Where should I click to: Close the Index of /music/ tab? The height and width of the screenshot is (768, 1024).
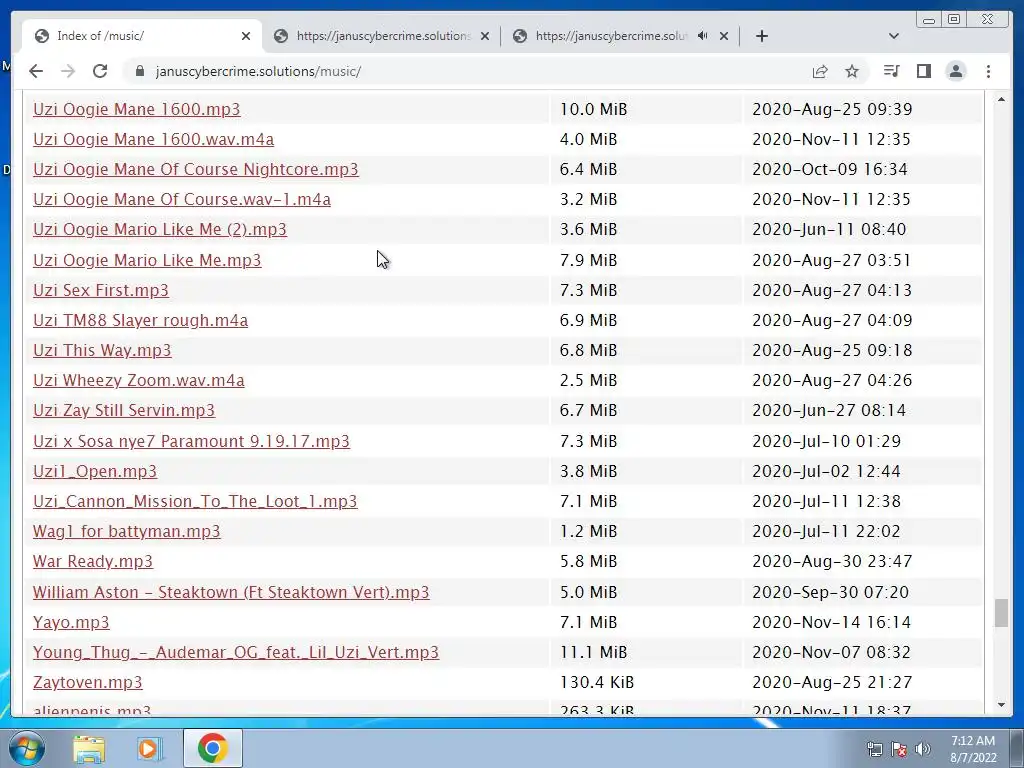pyautogui.click(x=246, y=37)
